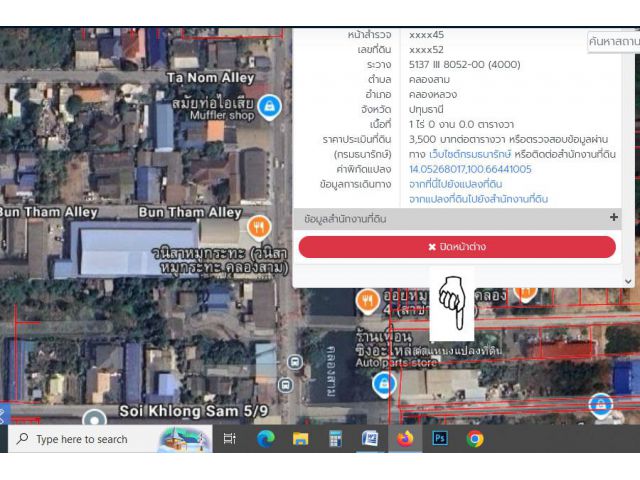
Task: Open จากแปลงที่ดินไปยังสำนักงานที่ดิน directions link
Action: tap(478, 199)
